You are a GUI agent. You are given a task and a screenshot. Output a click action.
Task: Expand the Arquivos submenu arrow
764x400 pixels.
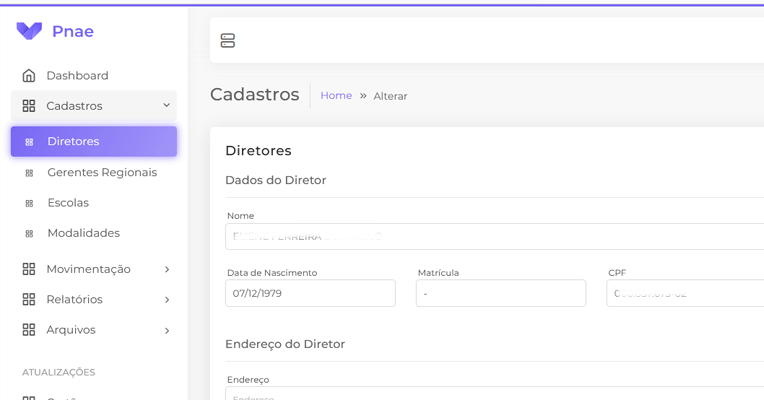coord(166,330)
